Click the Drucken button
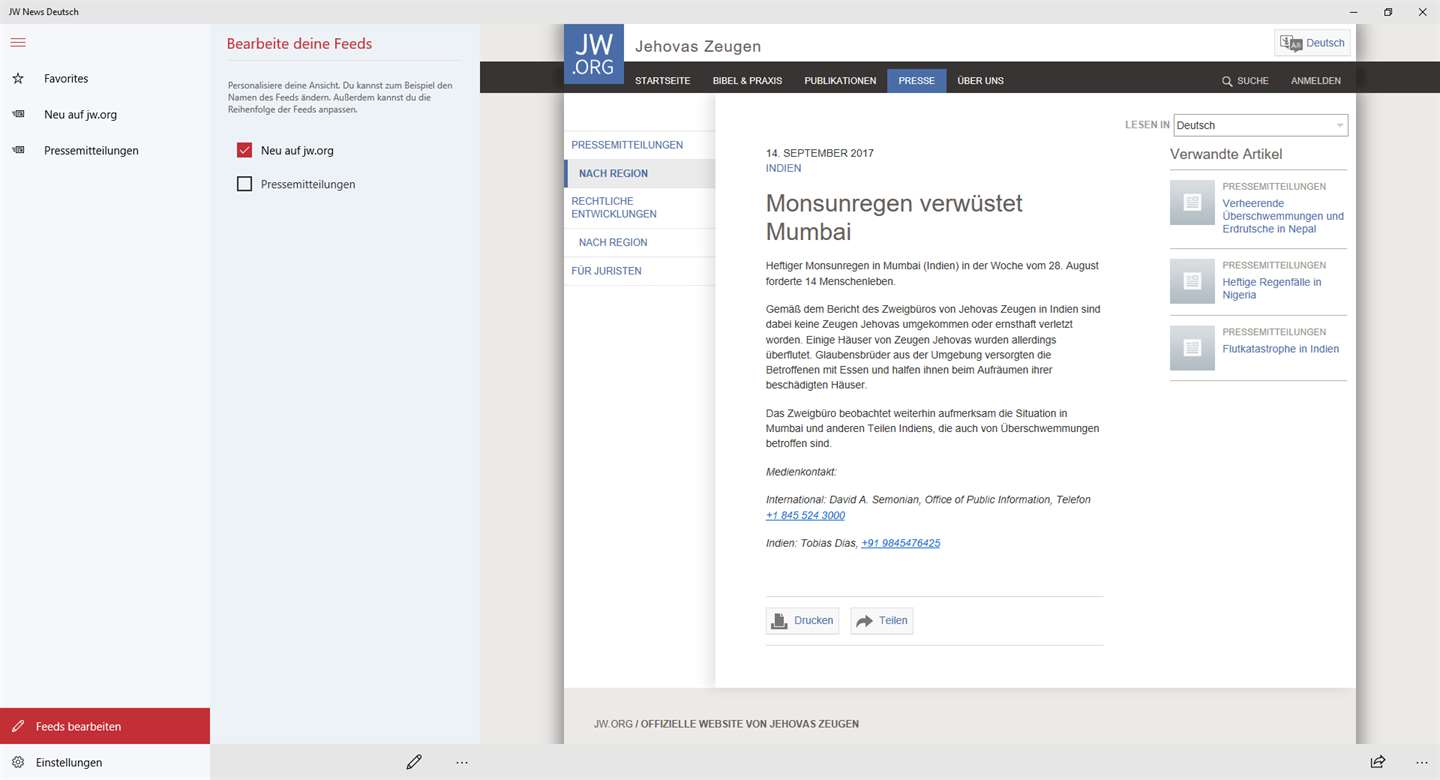 (802, 621)
